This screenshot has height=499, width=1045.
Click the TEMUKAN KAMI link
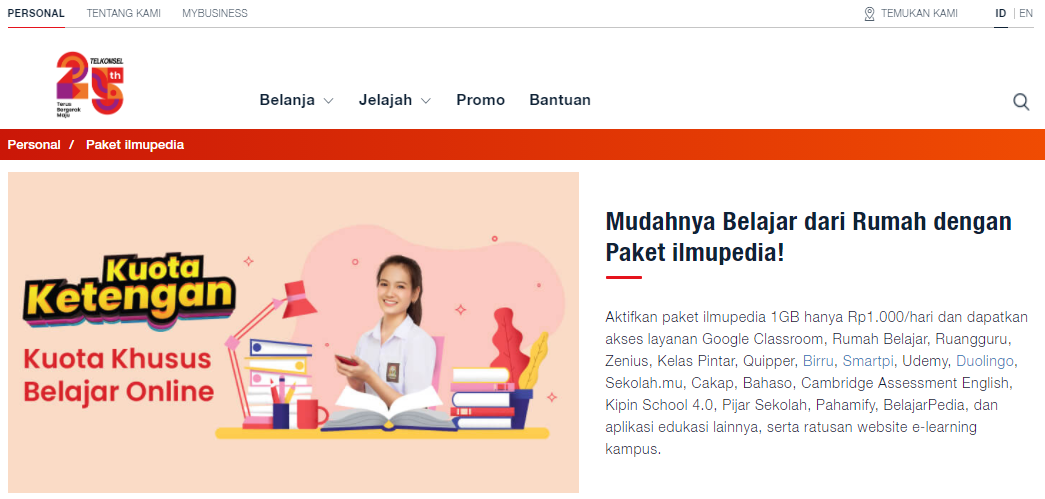click(919, 13)
